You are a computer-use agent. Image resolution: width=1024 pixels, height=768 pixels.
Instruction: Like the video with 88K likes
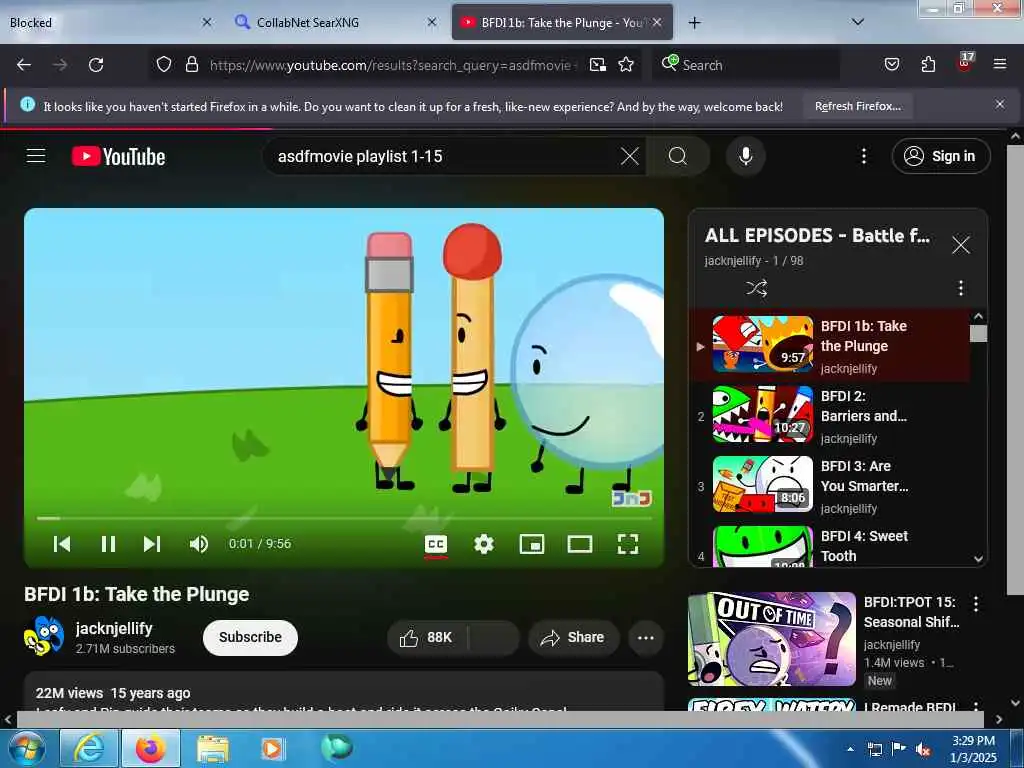427,637
